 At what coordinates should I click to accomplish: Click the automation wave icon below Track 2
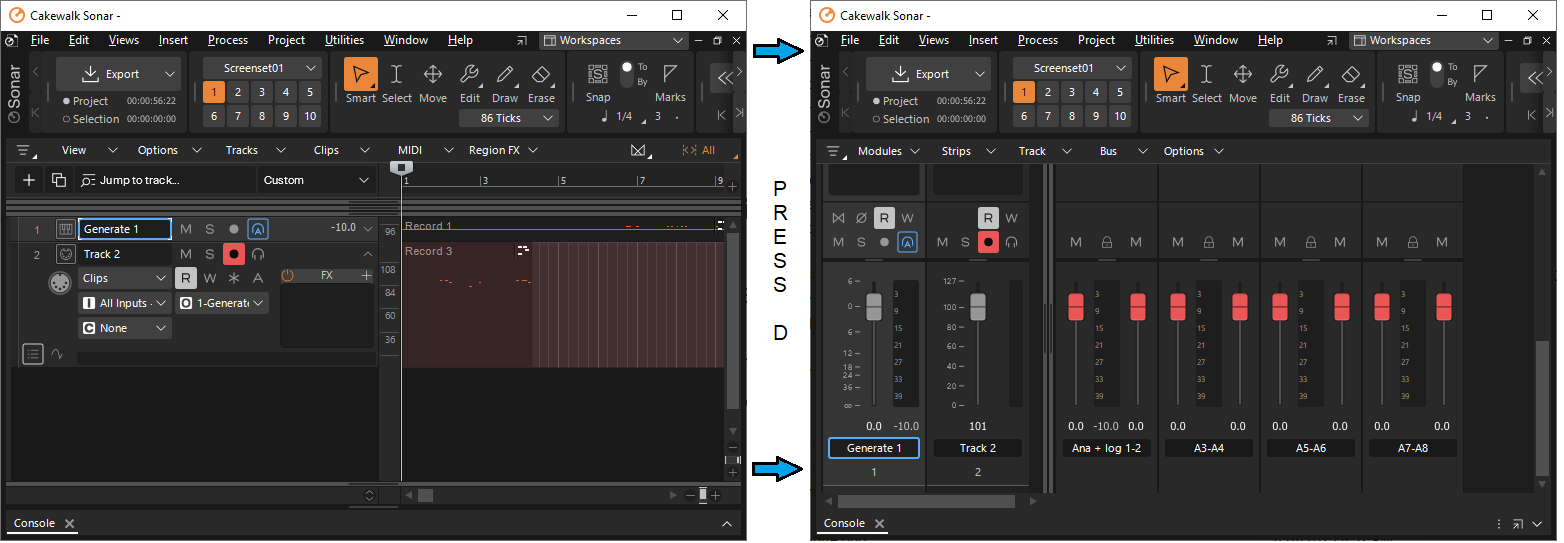[57, 353]
